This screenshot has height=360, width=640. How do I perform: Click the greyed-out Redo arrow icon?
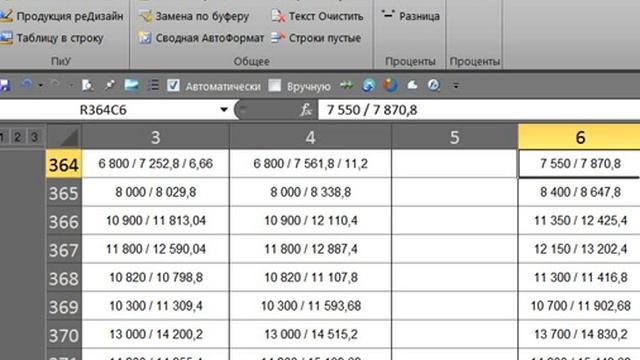pyautogui.click(x=57, y=85)
